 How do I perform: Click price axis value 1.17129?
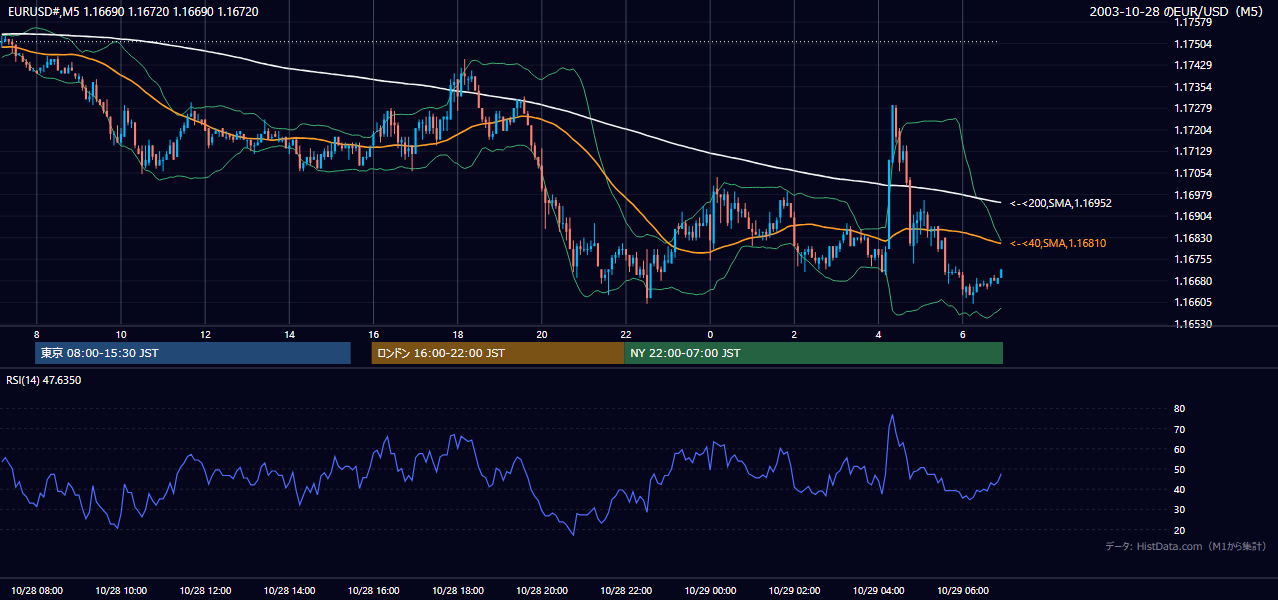[1193, 151]
